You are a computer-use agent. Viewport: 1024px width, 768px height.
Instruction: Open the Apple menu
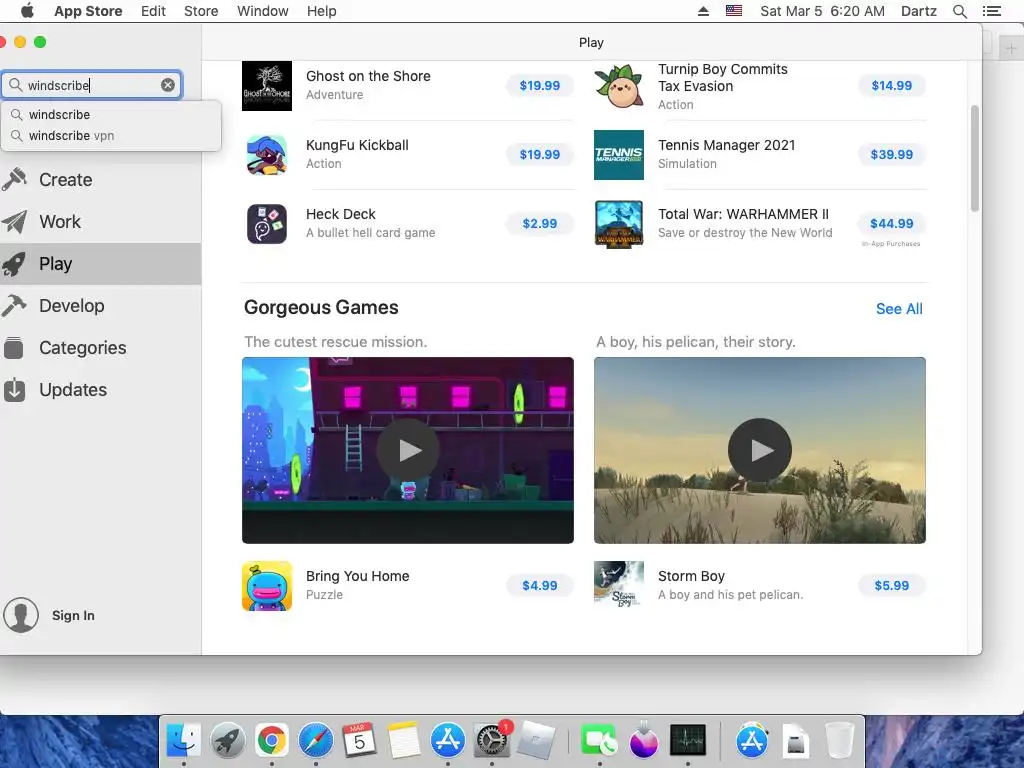[27, 10]
